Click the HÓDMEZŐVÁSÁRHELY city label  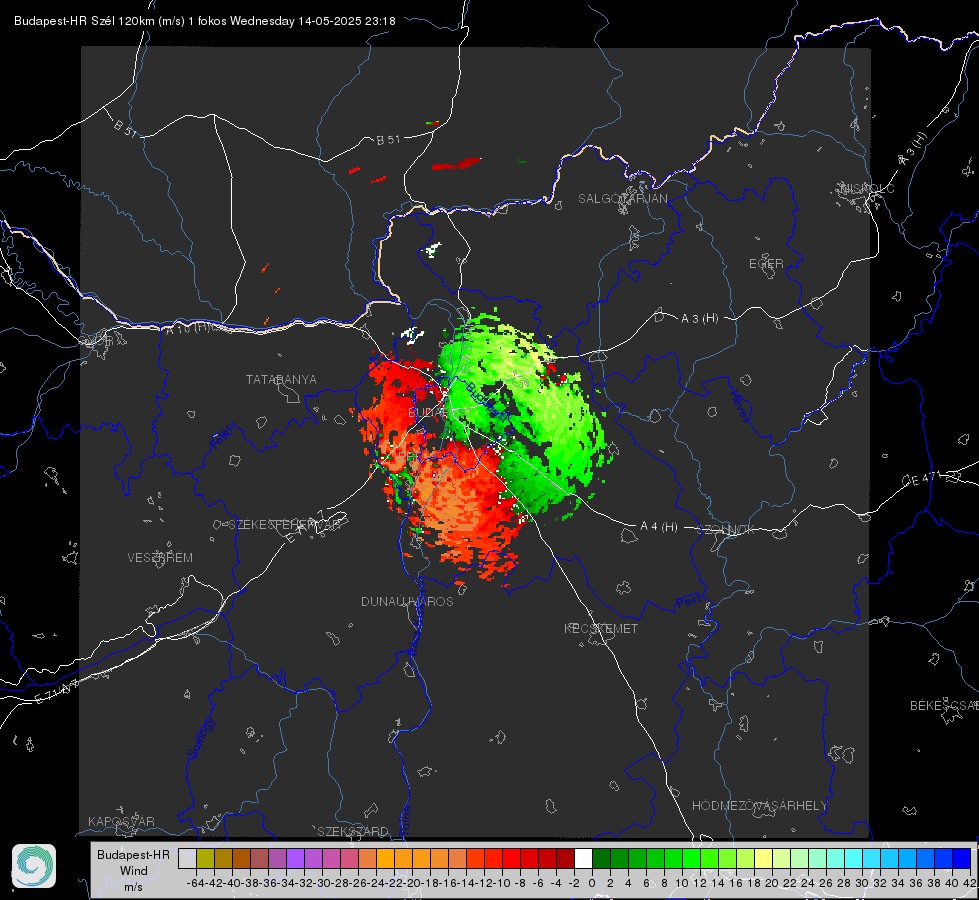[x=759, y=806]
